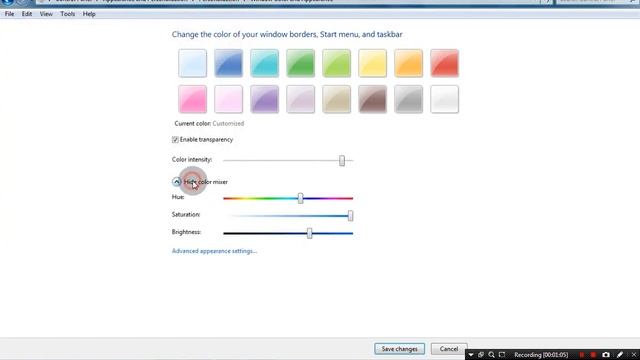Select the Lime yellow-green color swatch

[x=336, y=63]
